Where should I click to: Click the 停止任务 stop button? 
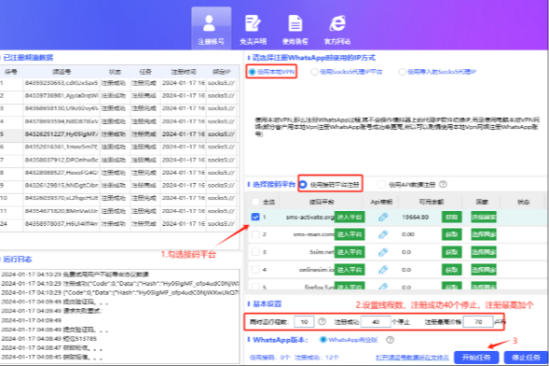pyautogui.click(x=526, y=358)
